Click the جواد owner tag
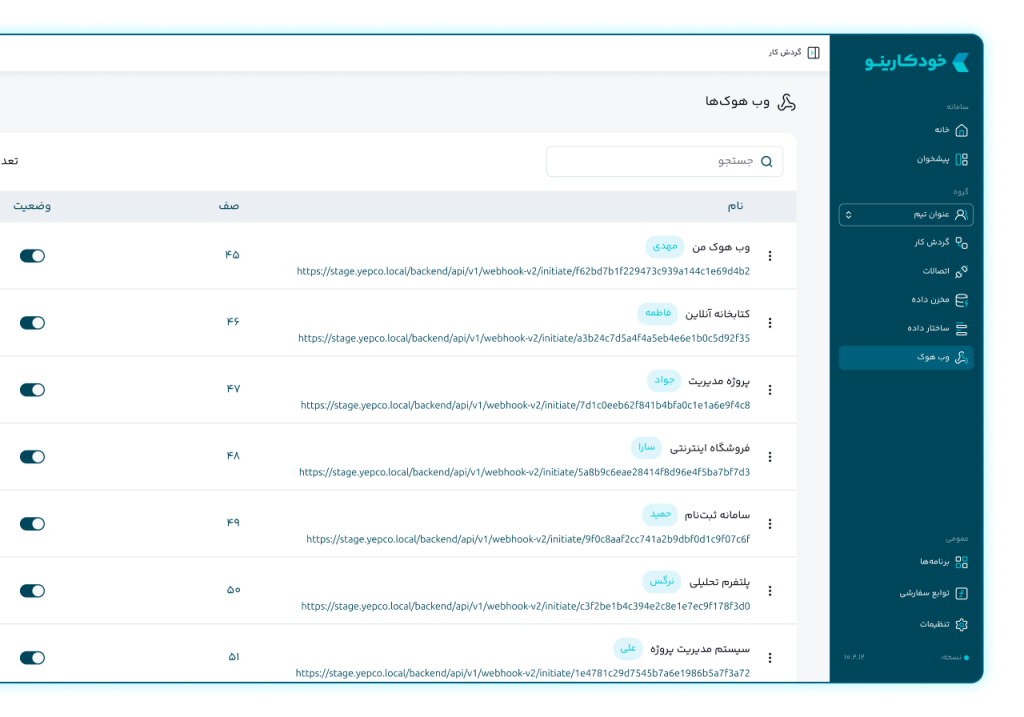The image size is (1024, 717). (x=664, y=381)
